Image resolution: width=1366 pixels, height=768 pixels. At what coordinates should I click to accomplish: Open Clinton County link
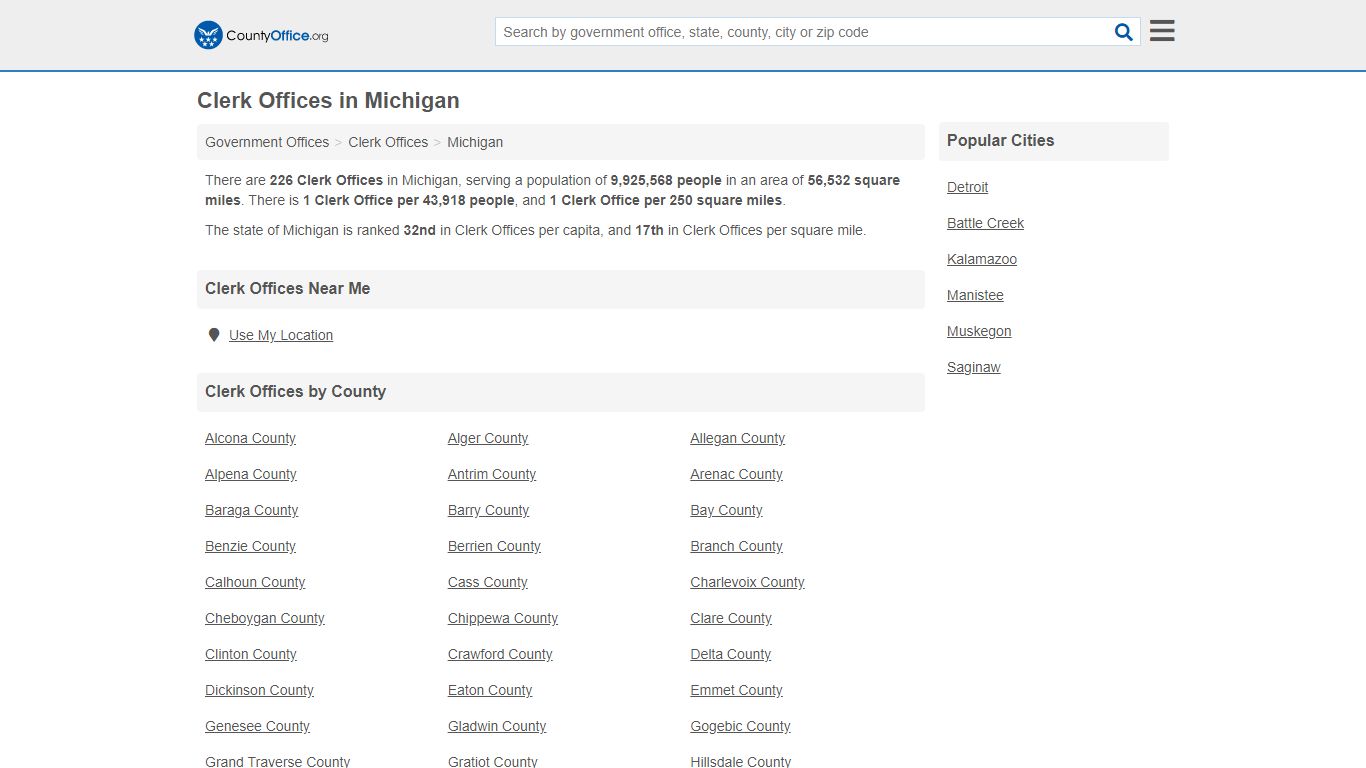251,654
